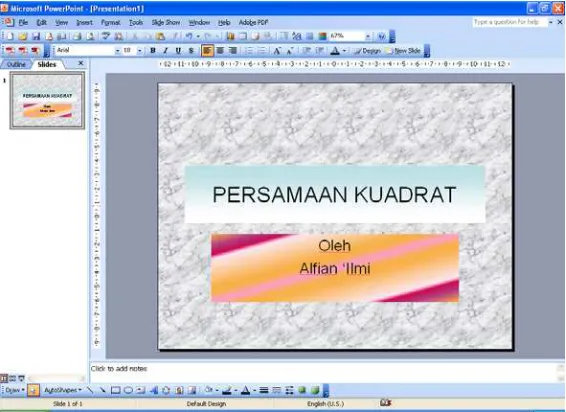
Task: Click the Insert Table icon
Action: point(243,36)
